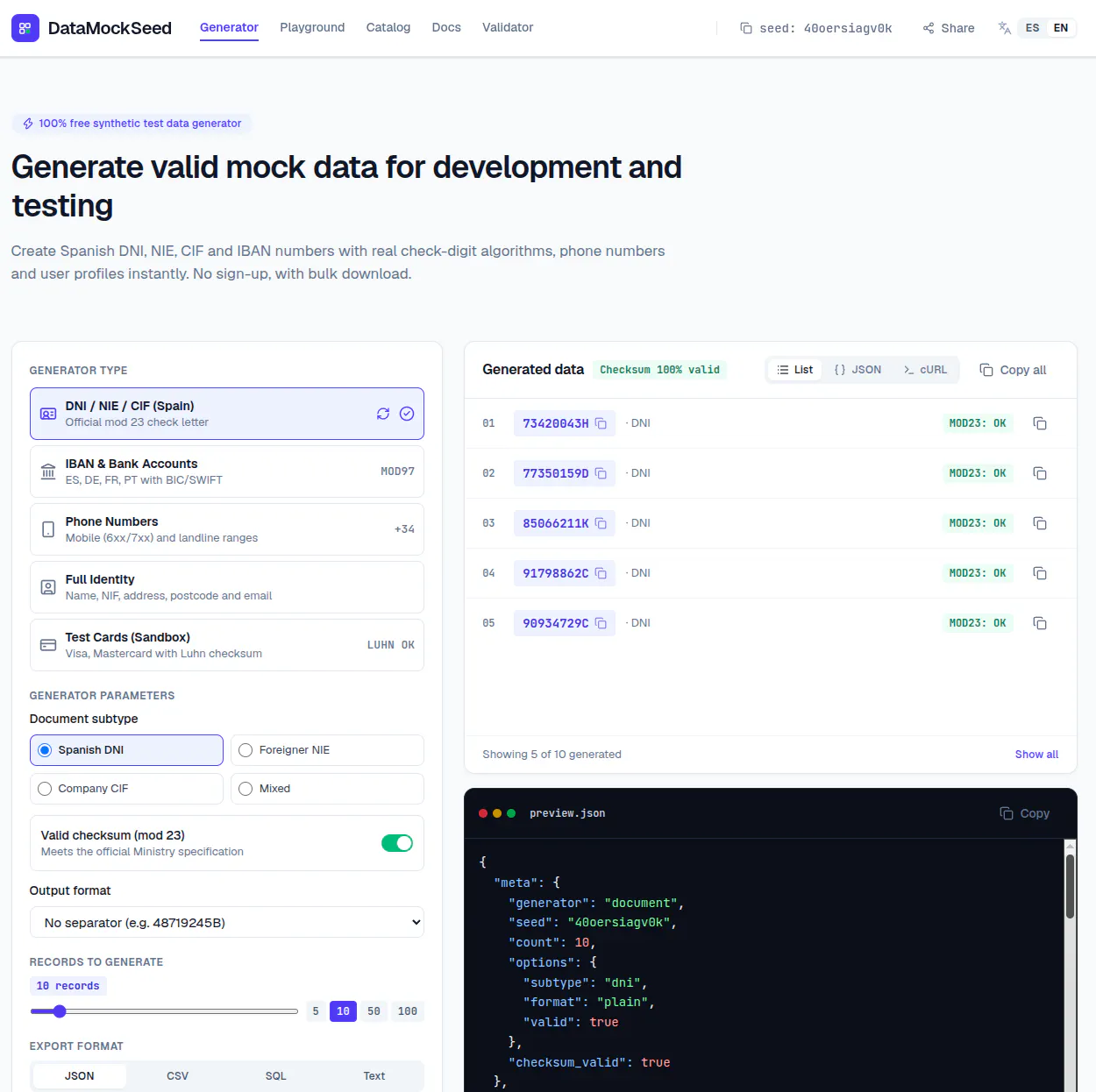This screenshot has height=1092, width=1096.
Task: Select Test Cards (Sandbox) generator
Action: (227, 645)
